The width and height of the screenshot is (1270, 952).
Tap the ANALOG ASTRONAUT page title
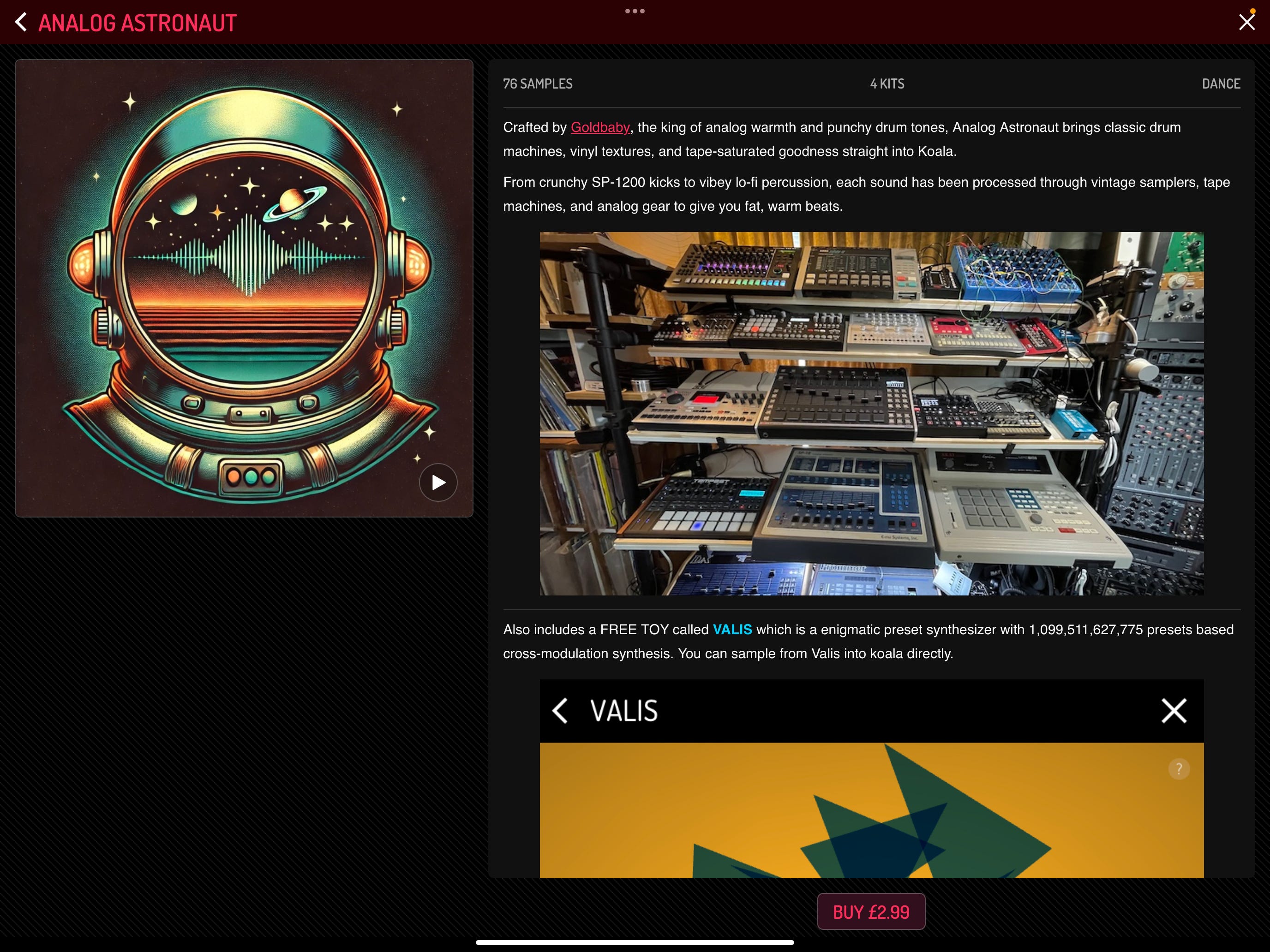pyautogui.click(x=138, y=23)
